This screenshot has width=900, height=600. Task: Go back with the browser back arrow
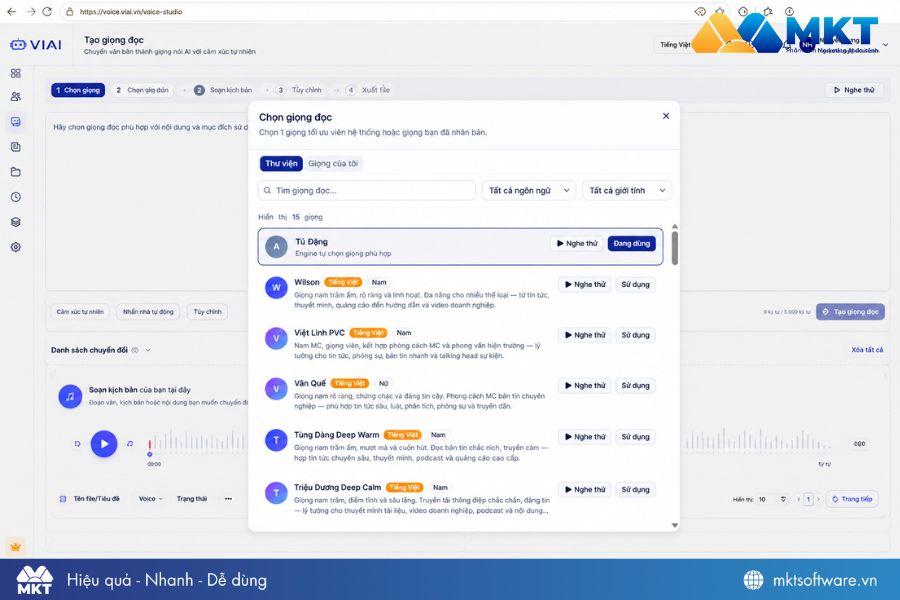pos(11,11)
